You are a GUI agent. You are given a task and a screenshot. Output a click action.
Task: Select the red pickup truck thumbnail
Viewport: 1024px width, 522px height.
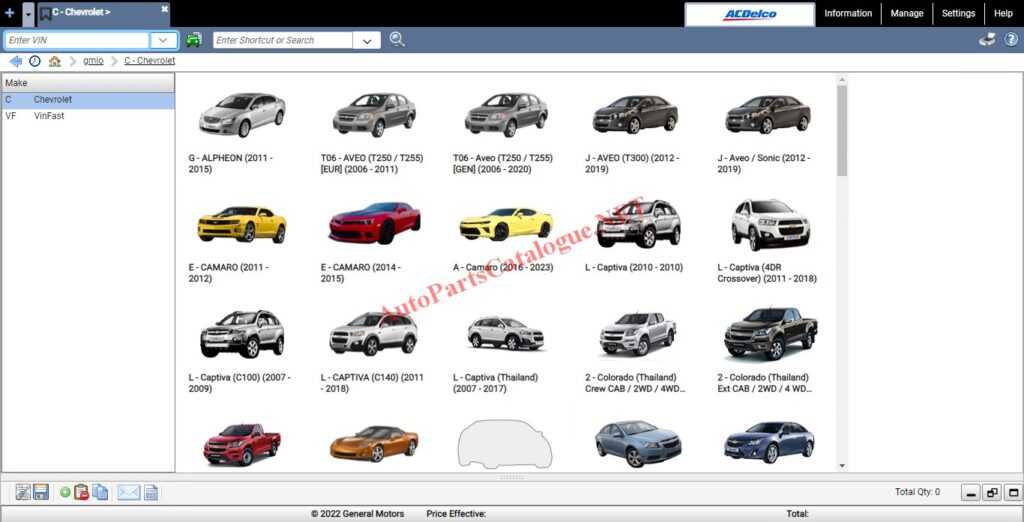click(x=242, y=444)
